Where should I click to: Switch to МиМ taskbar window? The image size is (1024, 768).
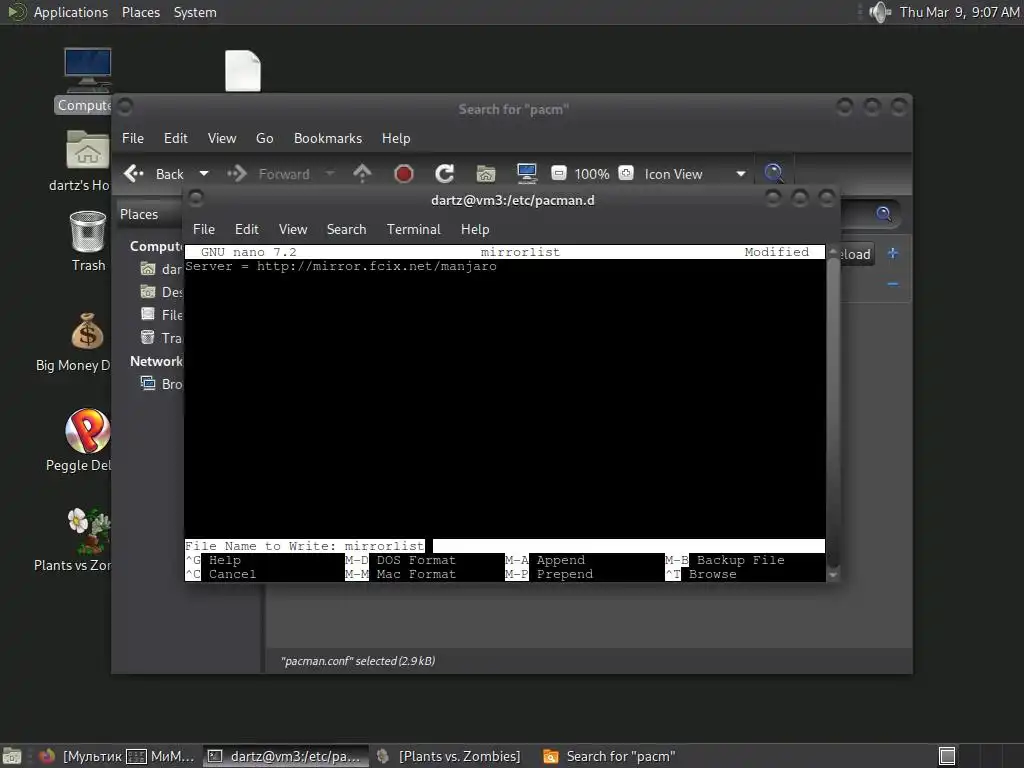click(161, 756)
